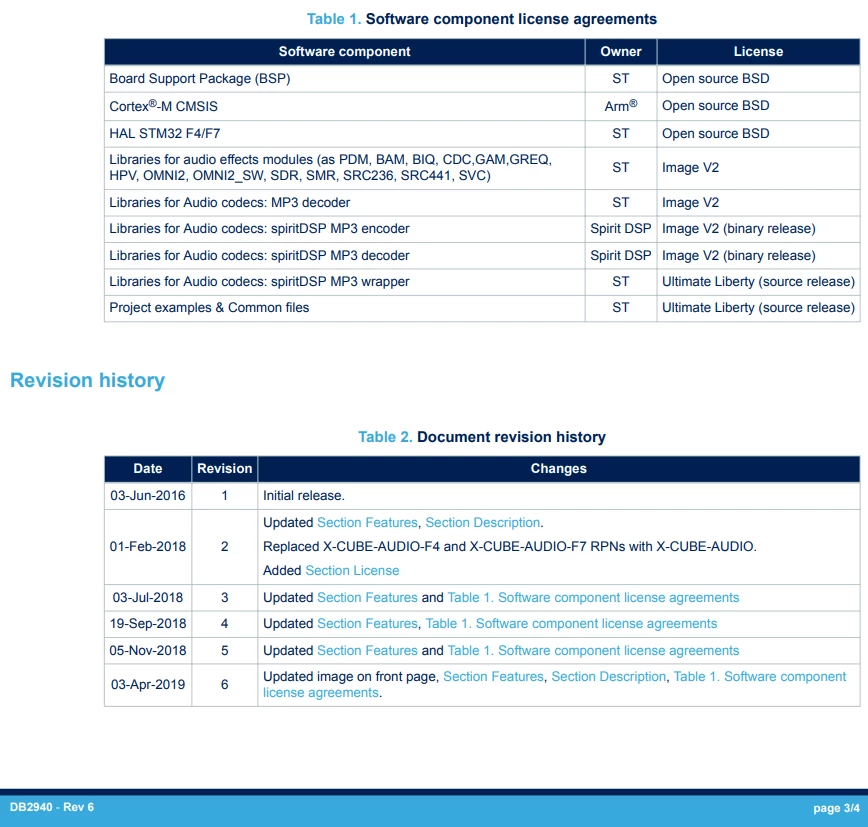Open Section Features link in 03-Apr-2019 row
Screen dimensions: 868x827
[x=493, y=676]
